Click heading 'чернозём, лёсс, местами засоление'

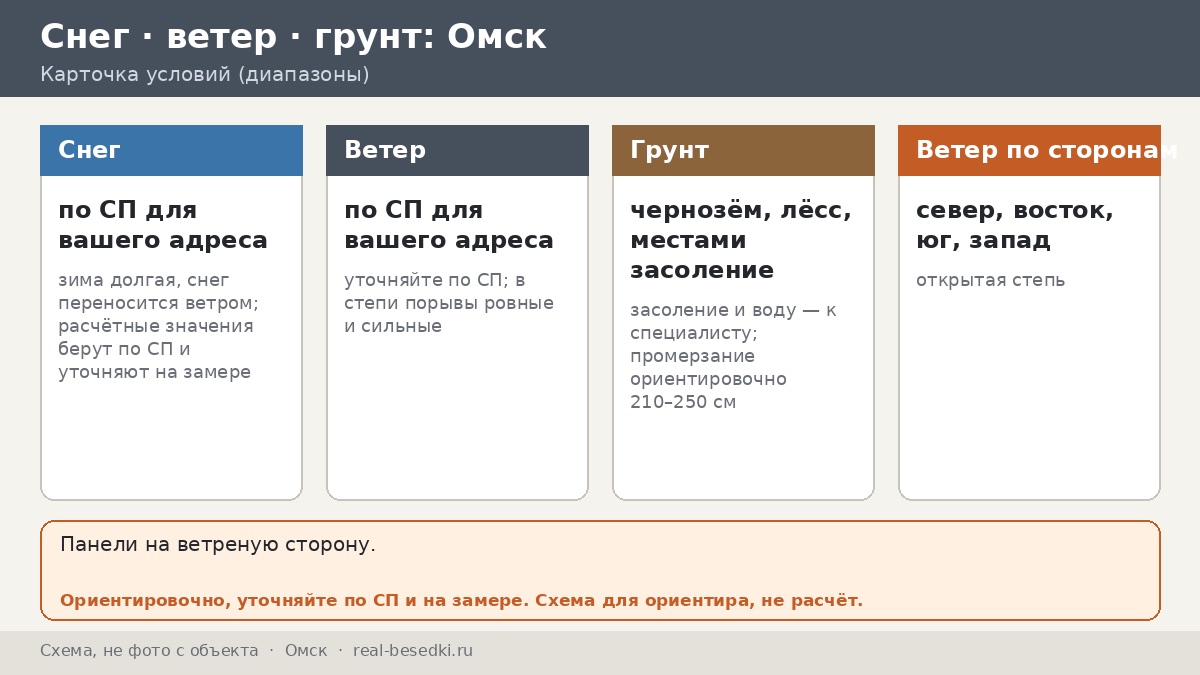pyautogui.click(x=741, y=240)
